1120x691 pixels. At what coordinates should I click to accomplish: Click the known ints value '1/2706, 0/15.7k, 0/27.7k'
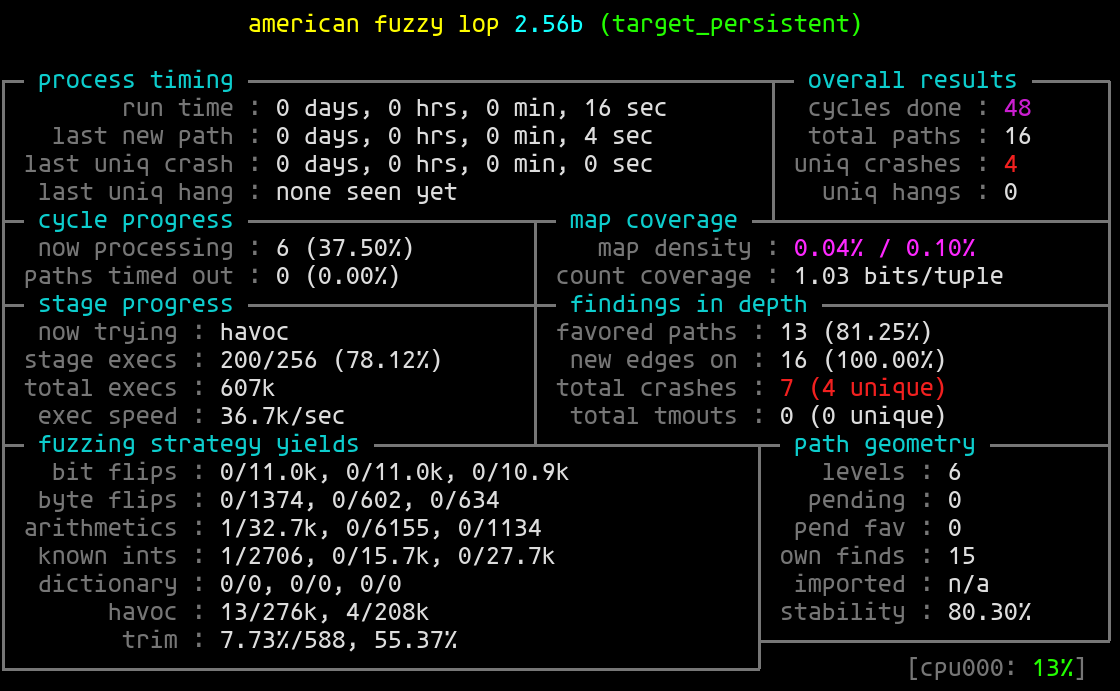(x=387, y=556)
